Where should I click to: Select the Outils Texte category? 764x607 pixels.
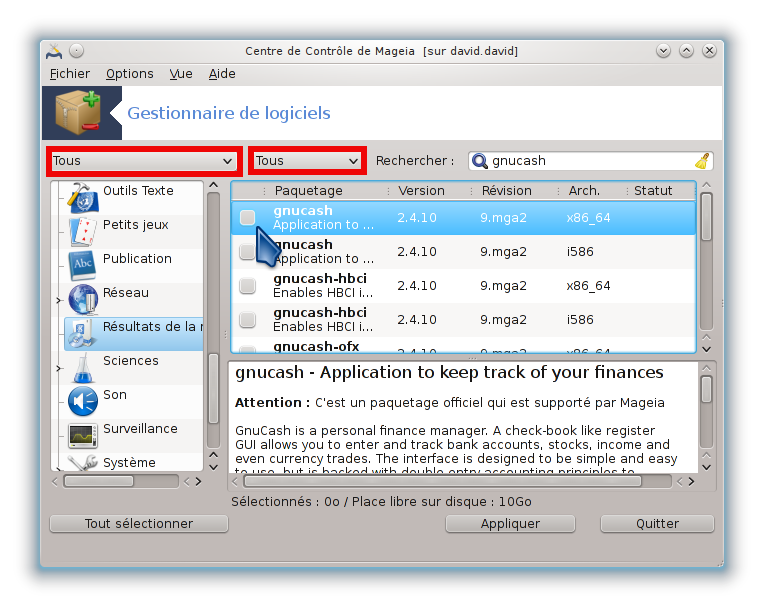tap(138, 190)
